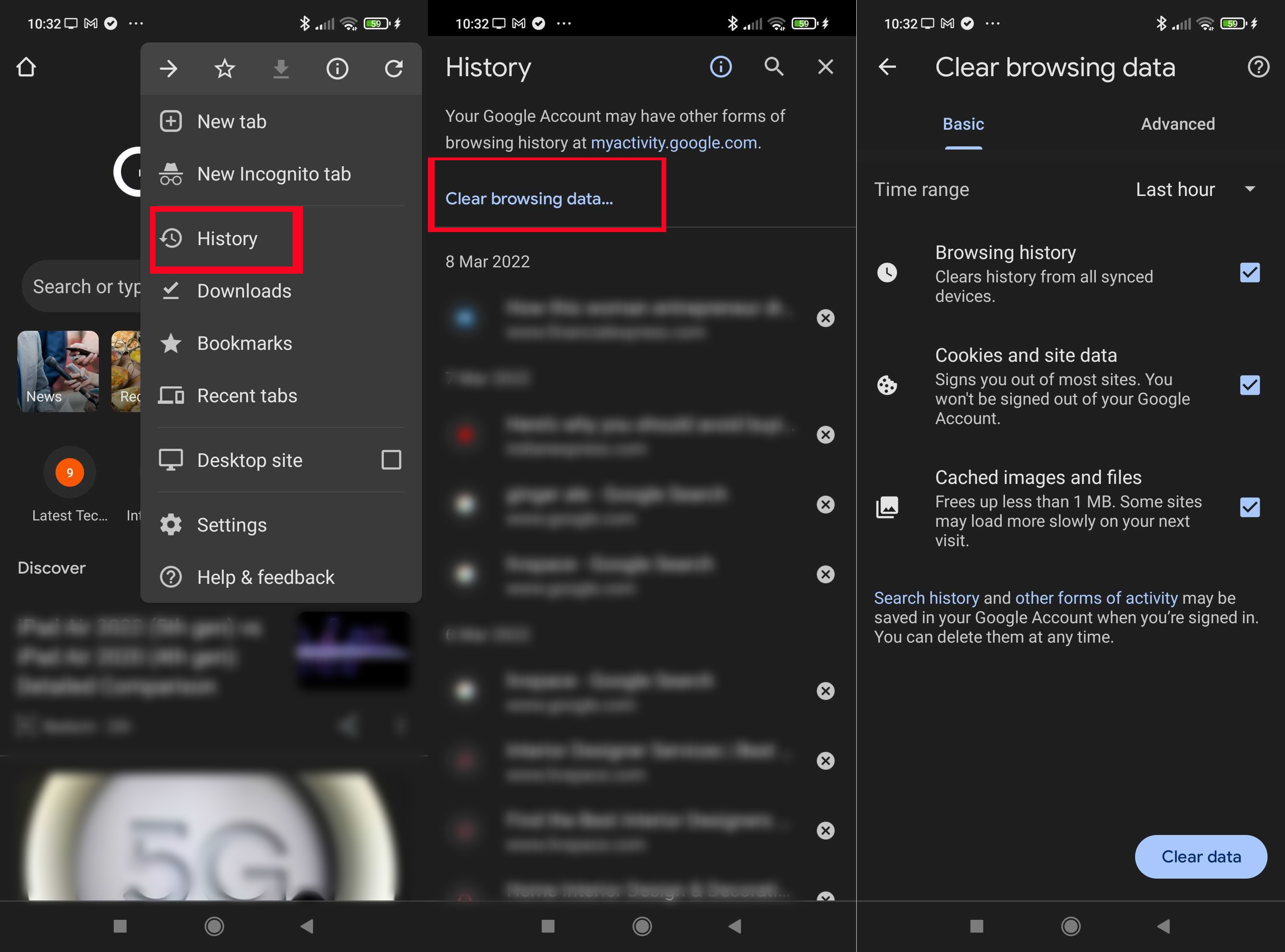Image resolution: width=1285 pixels, height=952 pixels.
Task: Switch to the Basic tab
Action: pos(963,124)
